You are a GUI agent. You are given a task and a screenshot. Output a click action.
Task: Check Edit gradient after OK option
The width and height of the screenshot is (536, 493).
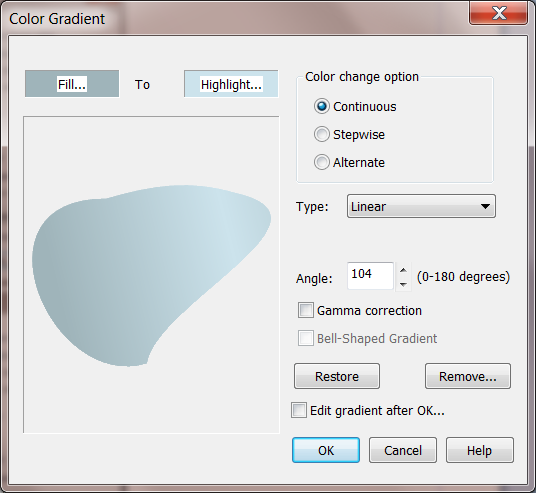tap(299, 410)
